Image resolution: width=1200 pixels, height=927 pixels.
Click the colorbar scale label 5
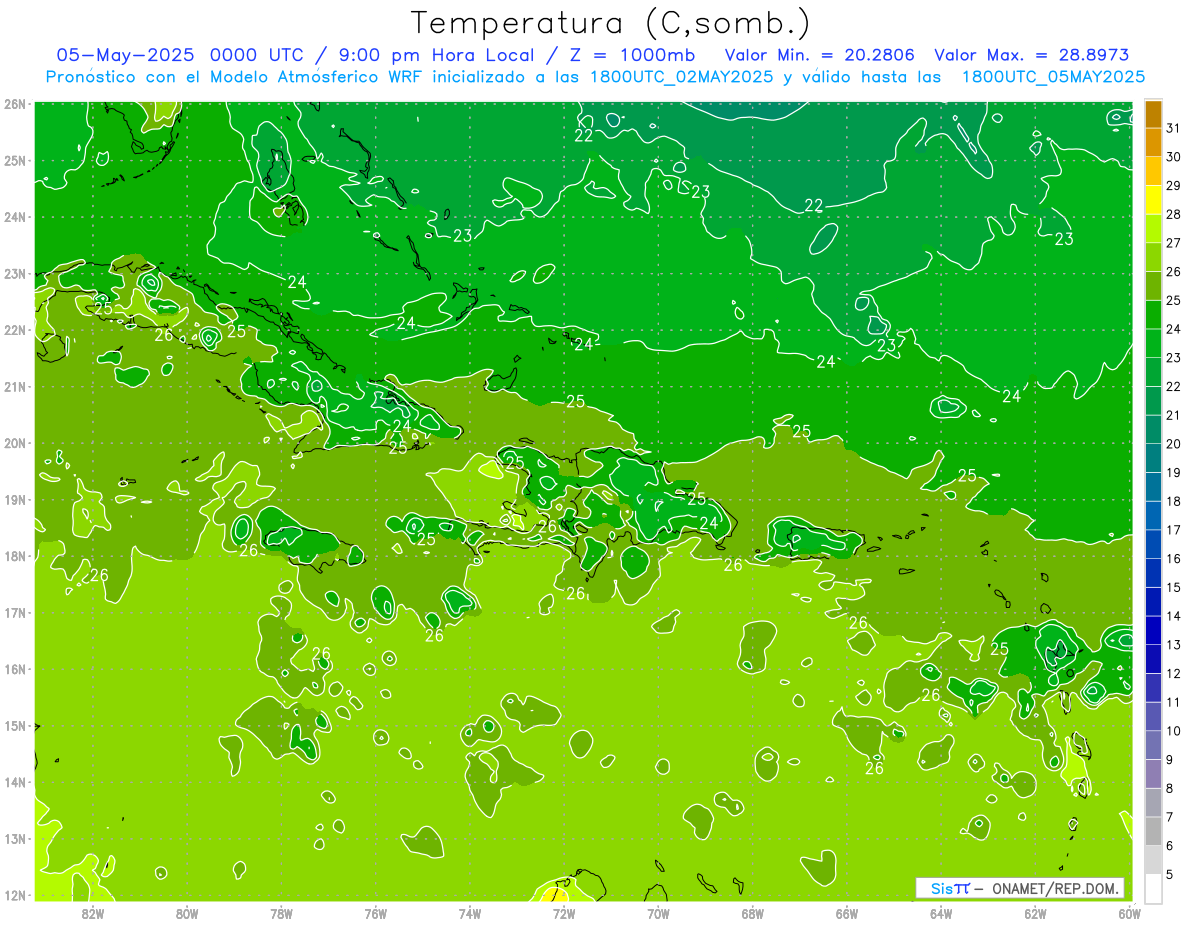pos(1171,875)
